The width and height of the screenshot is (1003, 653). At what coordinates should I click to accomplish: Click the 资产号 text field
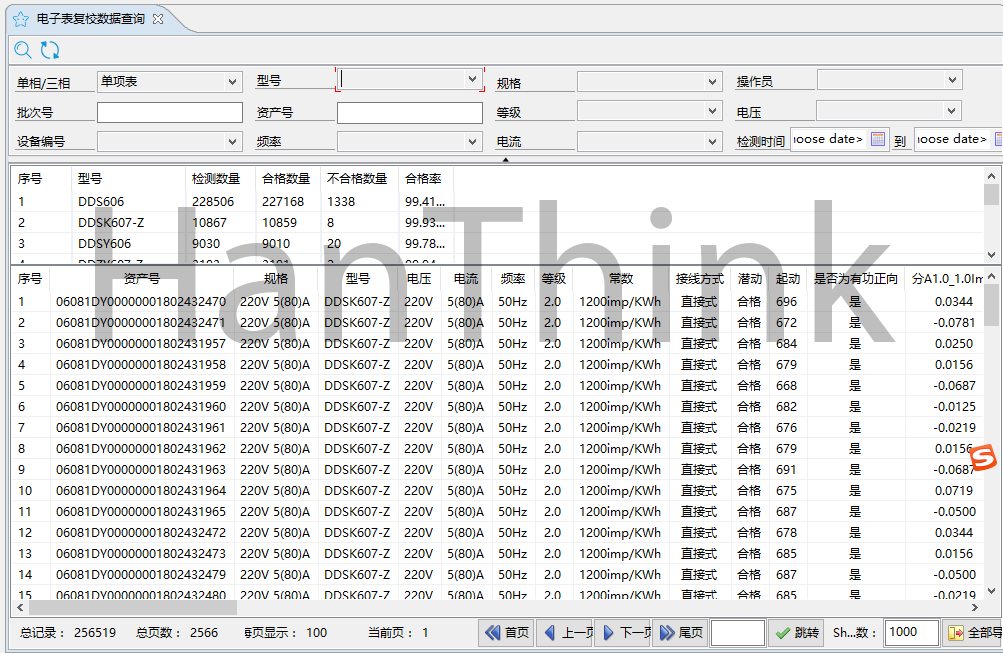(x=409, y=112)
